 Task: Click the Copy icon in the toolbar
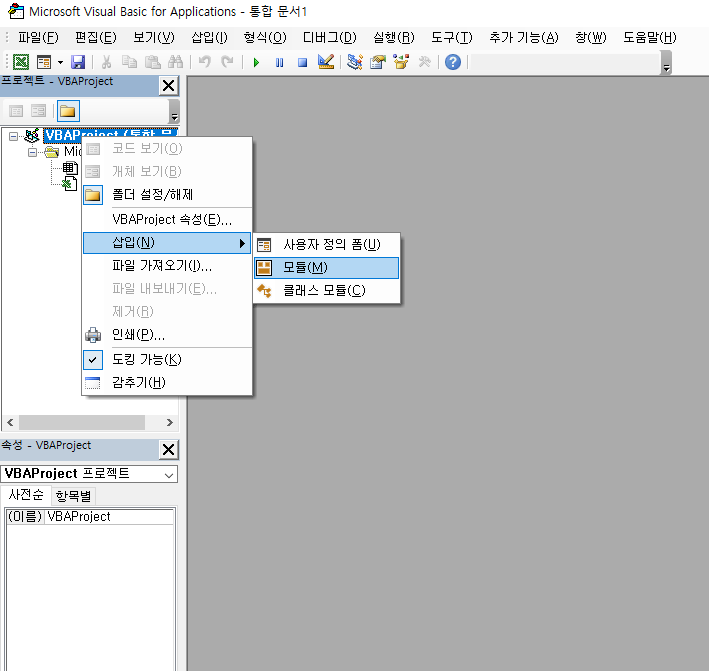coord(129,62)
